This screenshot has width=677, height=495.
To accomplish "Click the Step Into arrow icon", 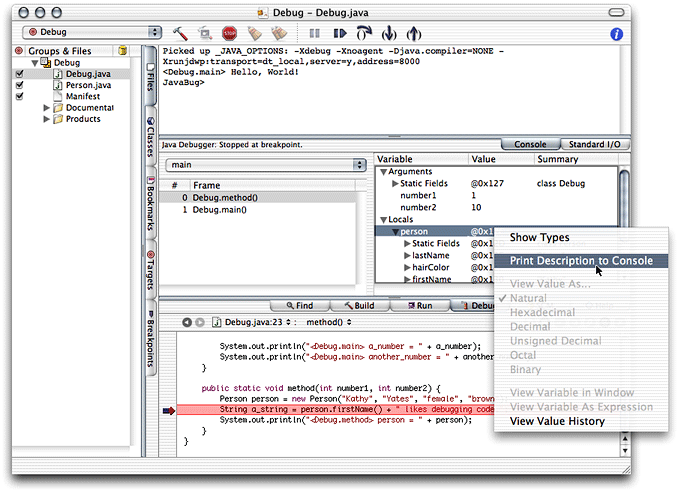I will click(x=389, y=33).
